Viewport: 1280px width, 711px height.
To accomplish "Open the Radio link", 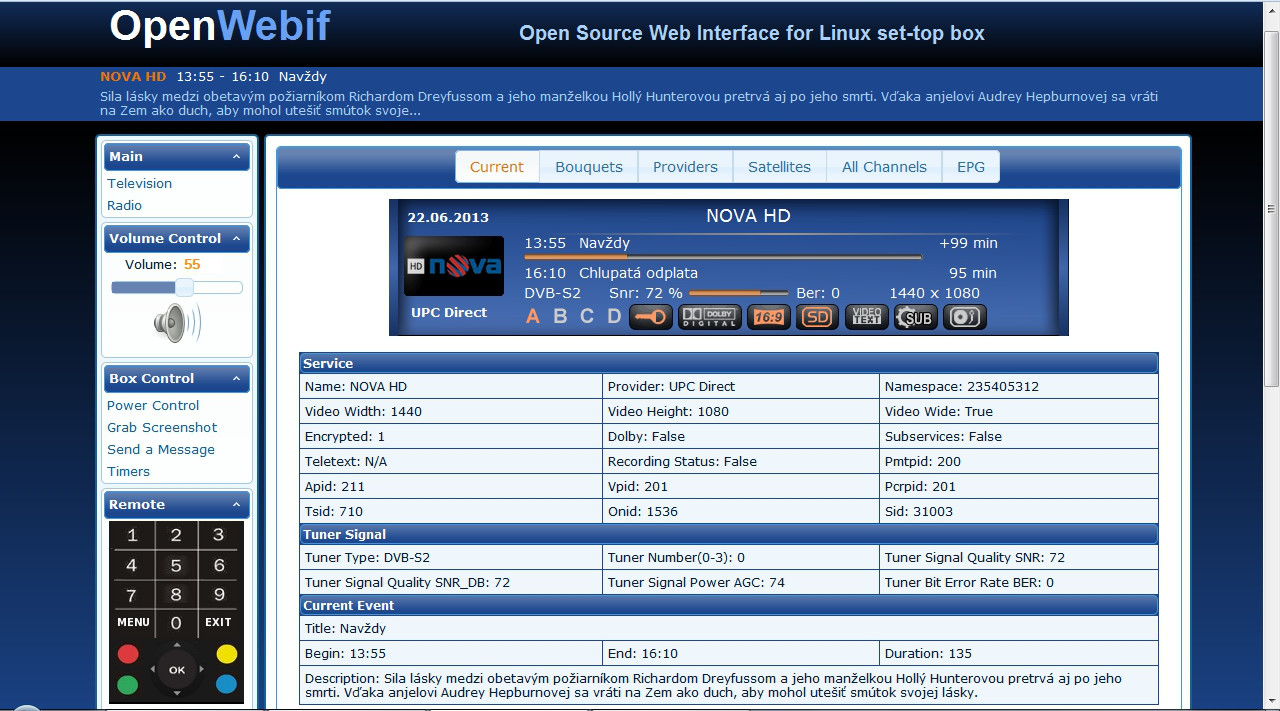I will point(125,205).
